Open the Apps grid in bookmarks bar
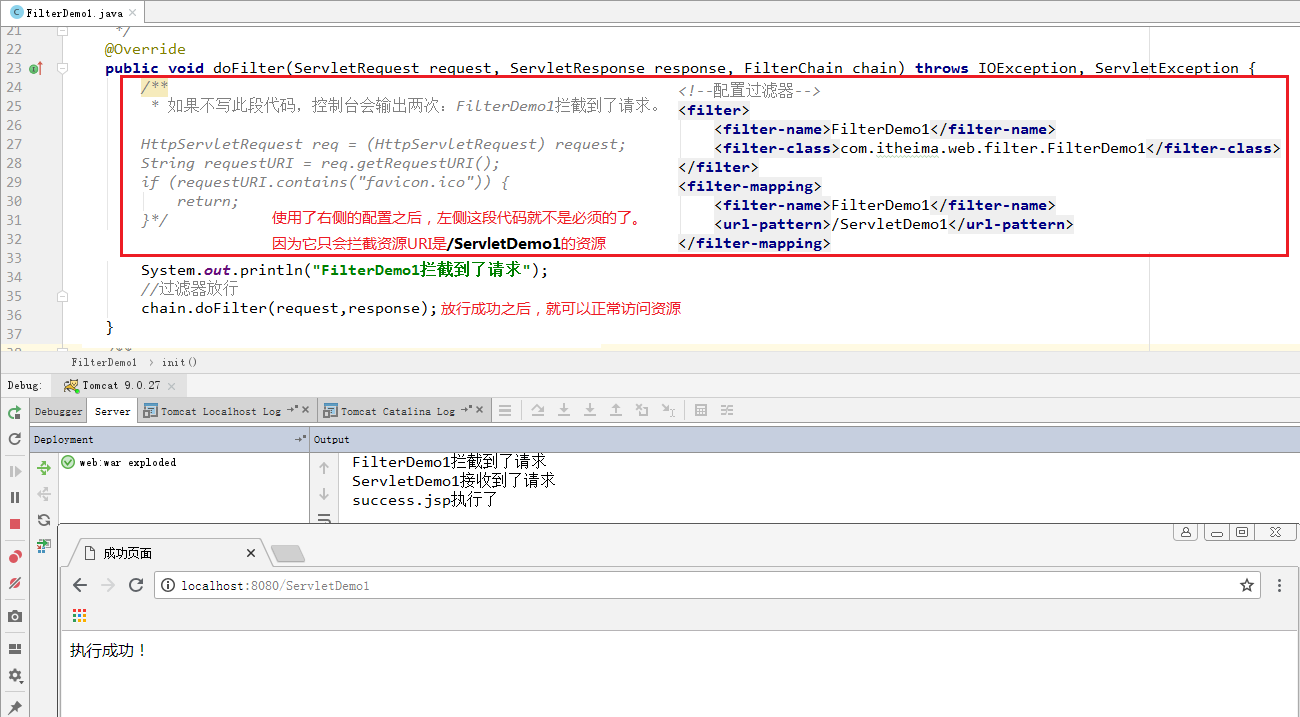Viewport: 1300px width, 717px height. [x=79, y=615]
